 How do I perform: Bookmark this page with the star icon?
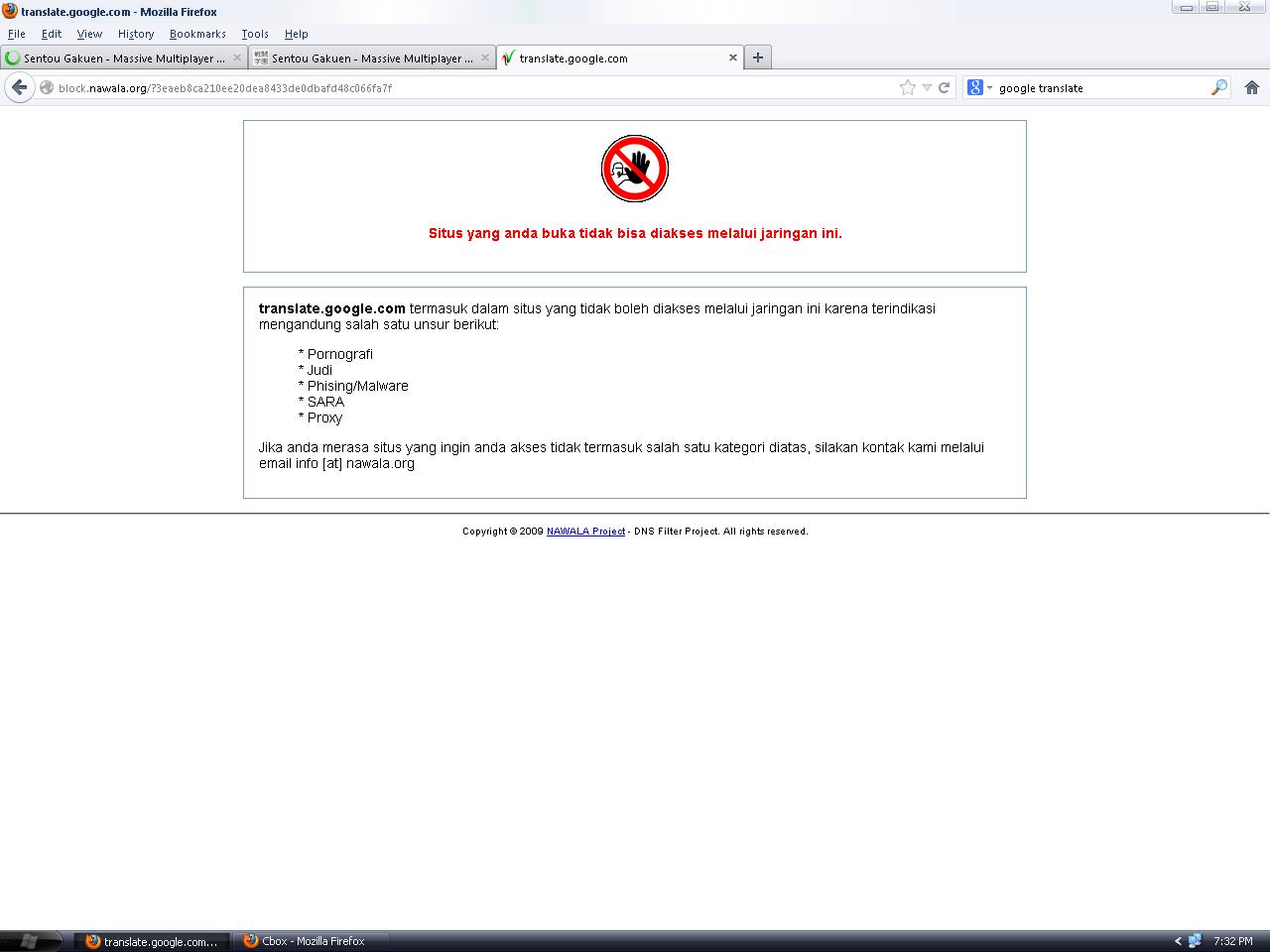[907, 87]
